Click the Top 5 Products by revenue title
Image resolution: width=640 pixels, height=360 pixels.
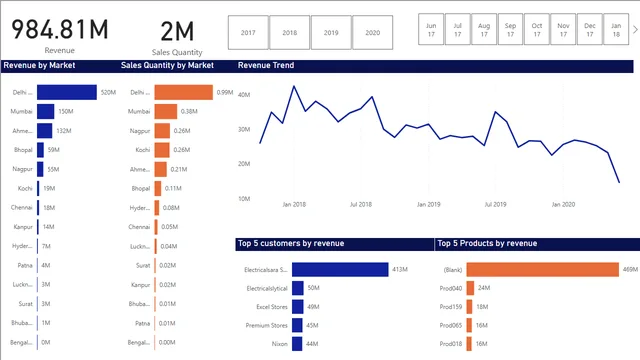(x=487, y=243)
